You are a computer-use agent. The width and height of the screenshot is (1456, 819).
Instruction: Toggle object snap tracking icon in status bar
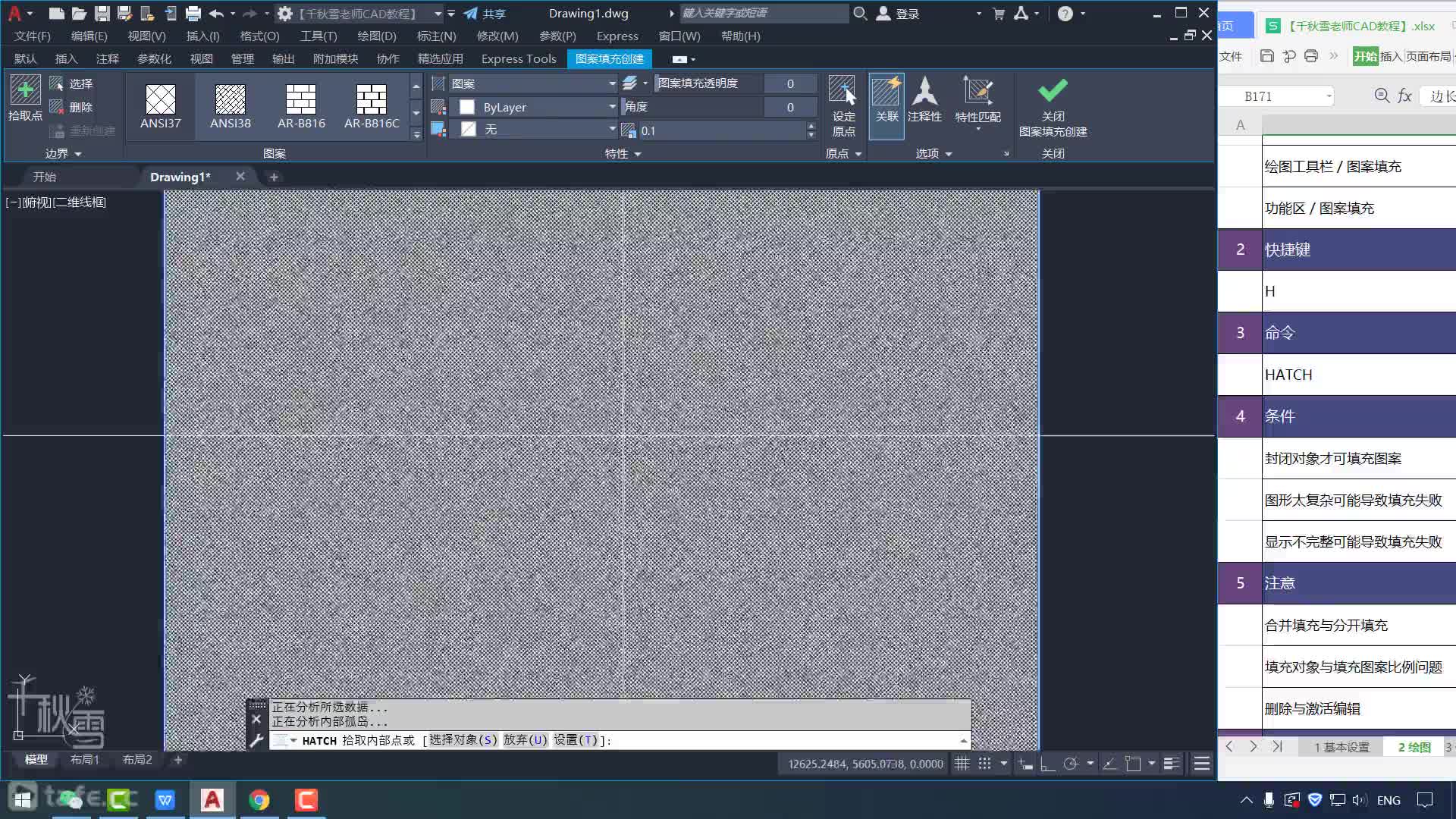pyautogui.click(x=1110, y=764)
